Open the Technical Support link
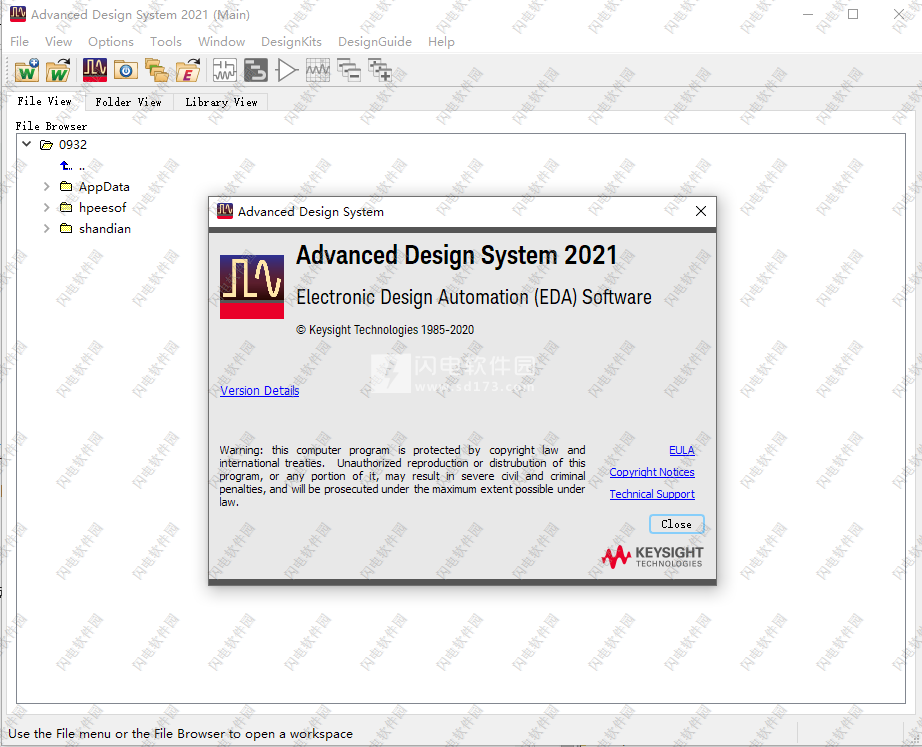The width and height of the screenshot is (922, 747). [652, 494]
